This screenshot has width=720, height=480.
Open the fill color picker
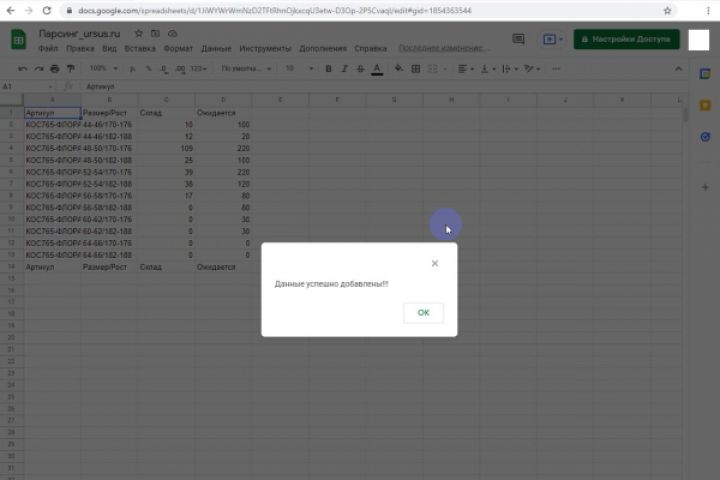click(399, 69)
